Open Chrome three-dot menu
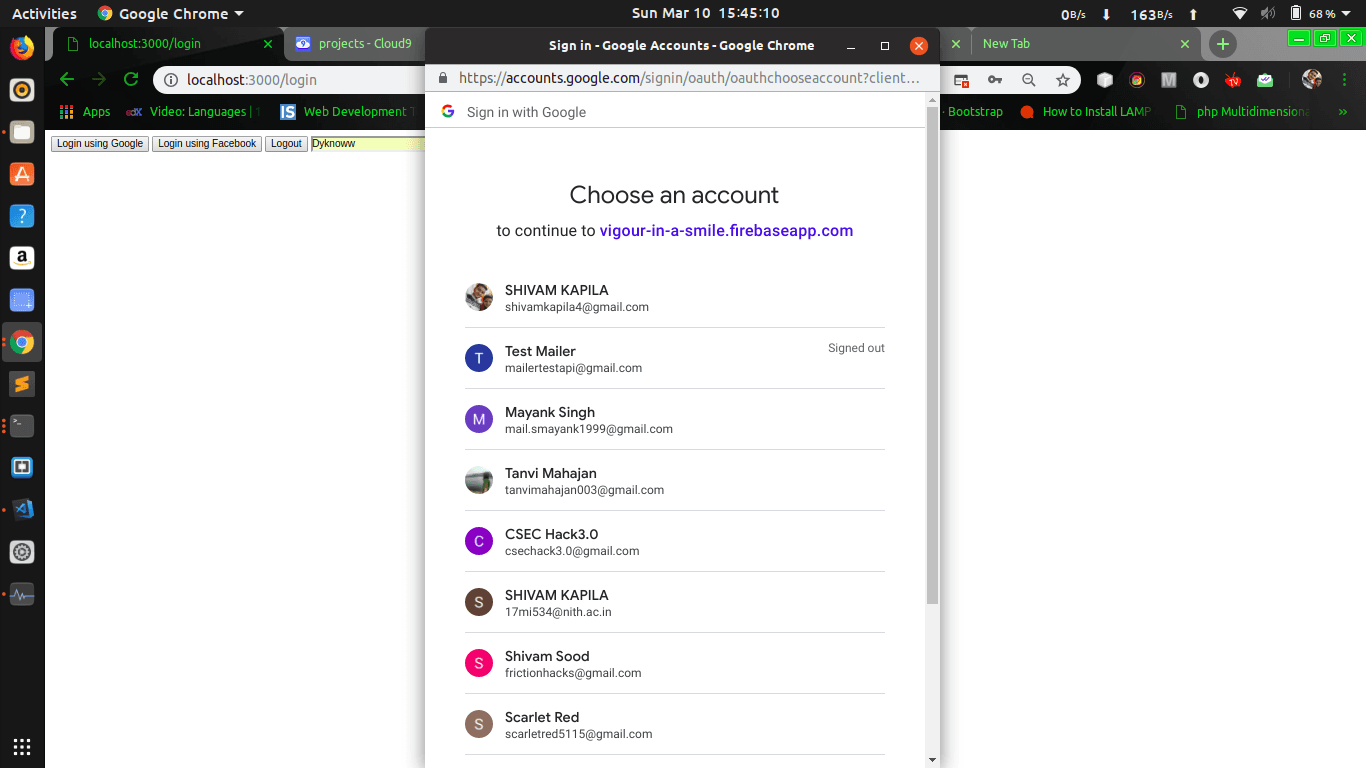 [1346, 80]
